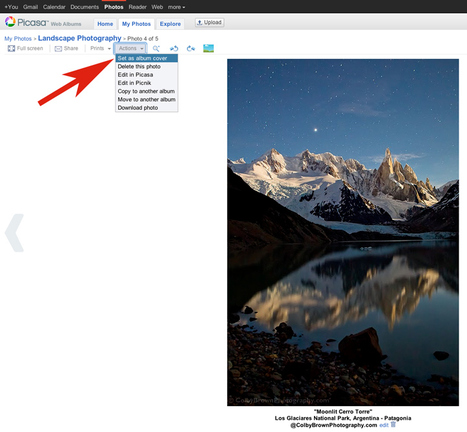Click the Share label
This screenshot has width=467, height=432.
[71, 48]
